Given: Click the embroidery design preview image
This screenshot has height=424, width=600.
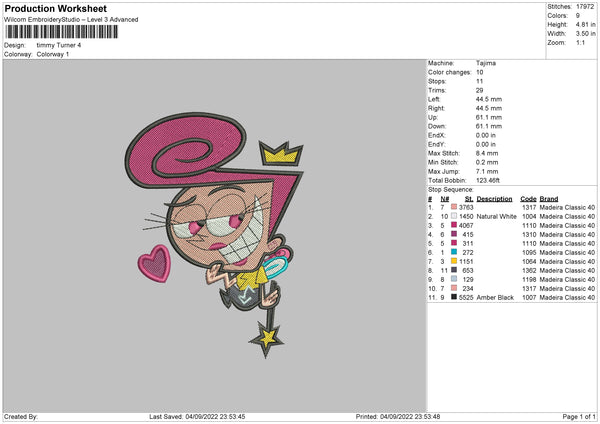Looking at the screenshot, I should (215, 235).
